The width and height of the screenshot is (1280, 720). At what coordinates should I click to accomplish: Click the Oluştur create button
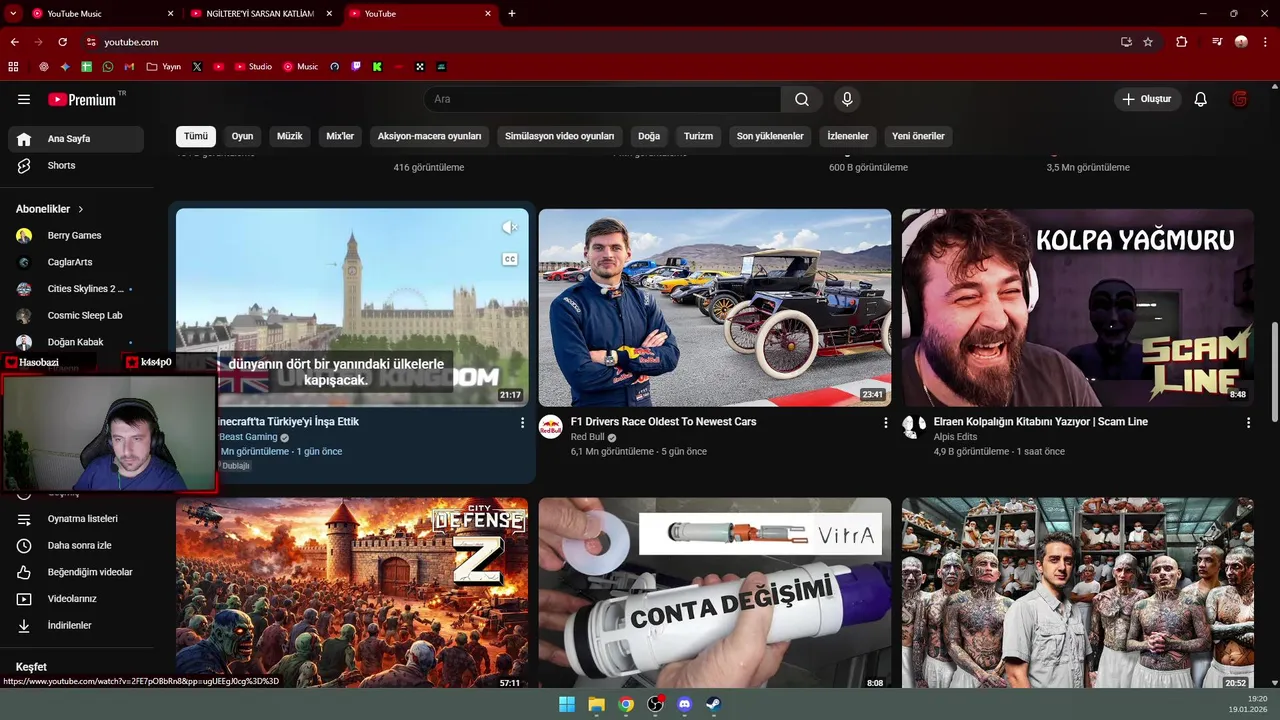[x=1148, y=99]
